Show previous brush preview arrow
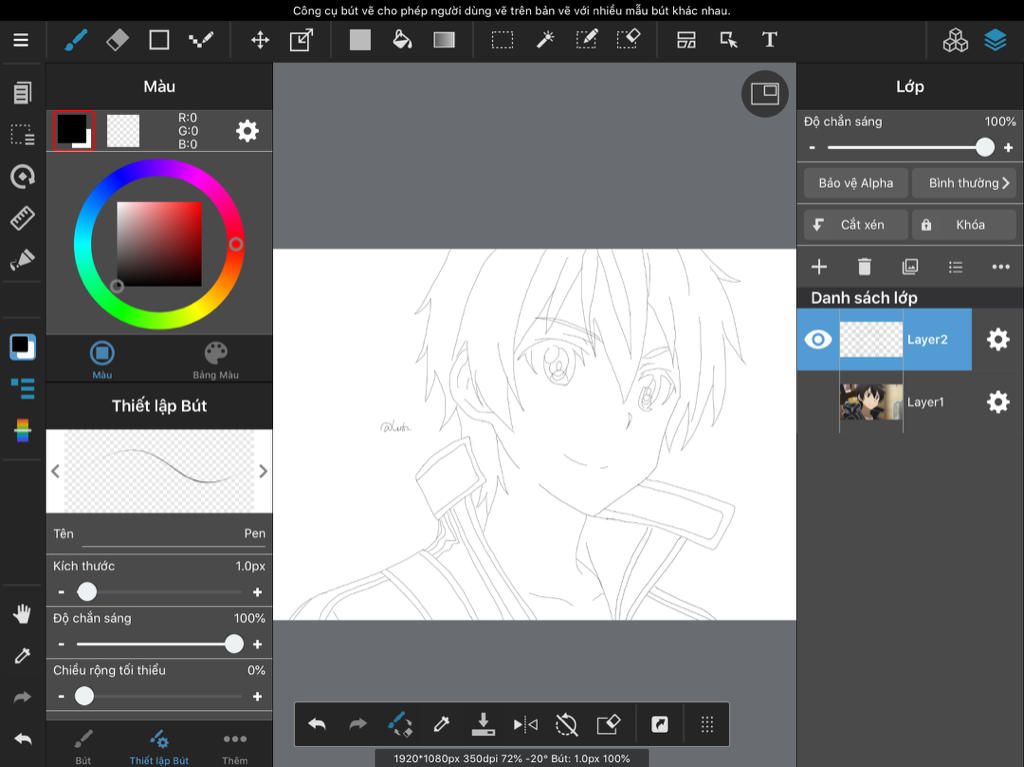 (56, 471)
